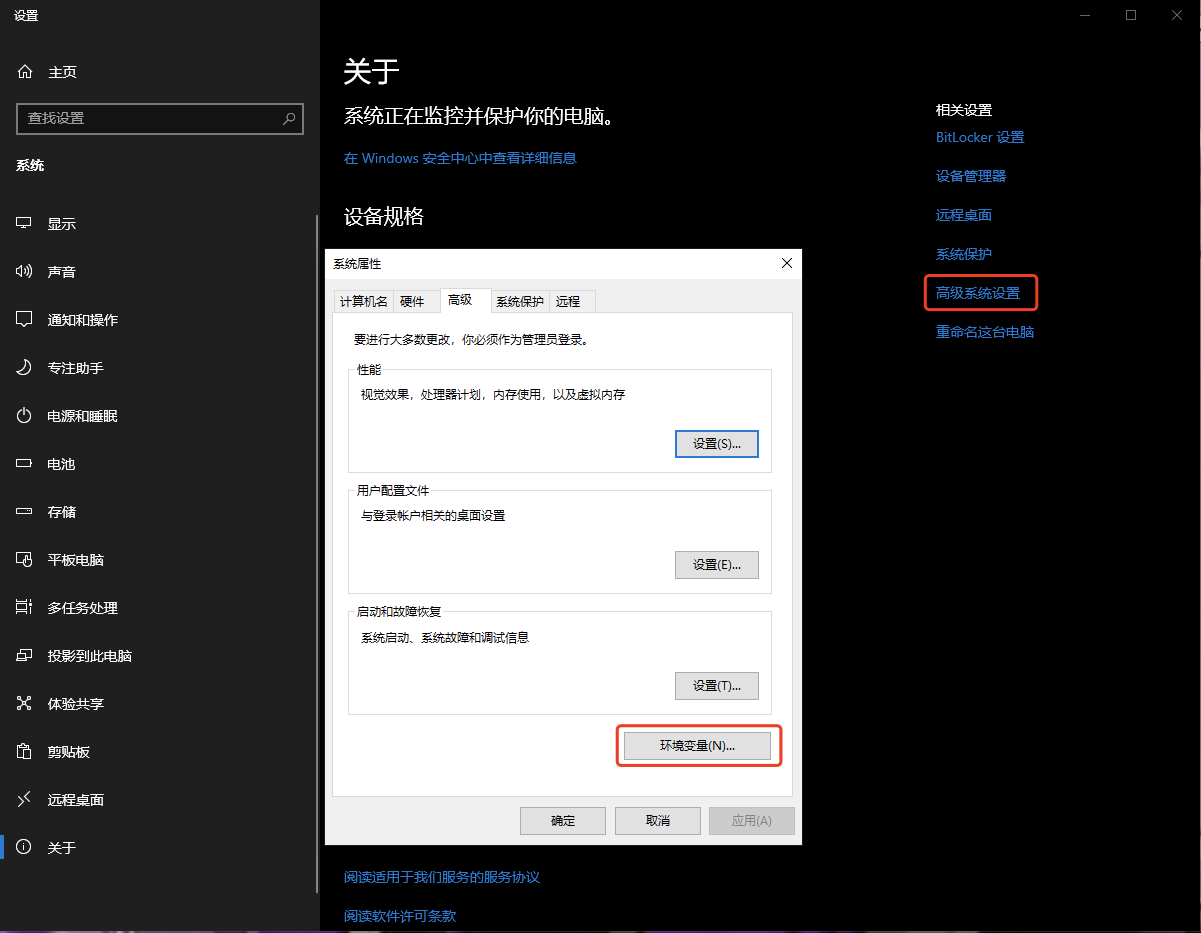Click the Remote Desktop icon in sidebar

tap(25, 800)
